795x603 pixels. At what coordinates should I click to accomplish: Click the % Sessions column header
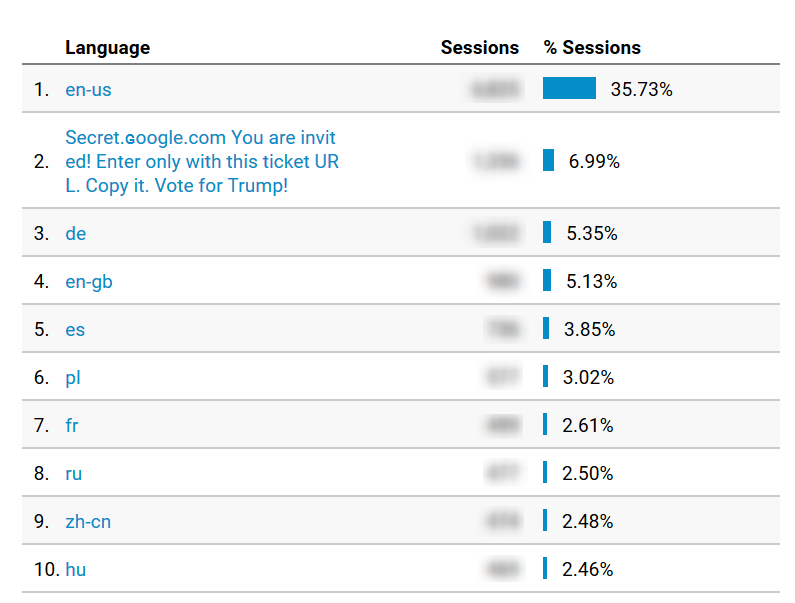[592, 47]
